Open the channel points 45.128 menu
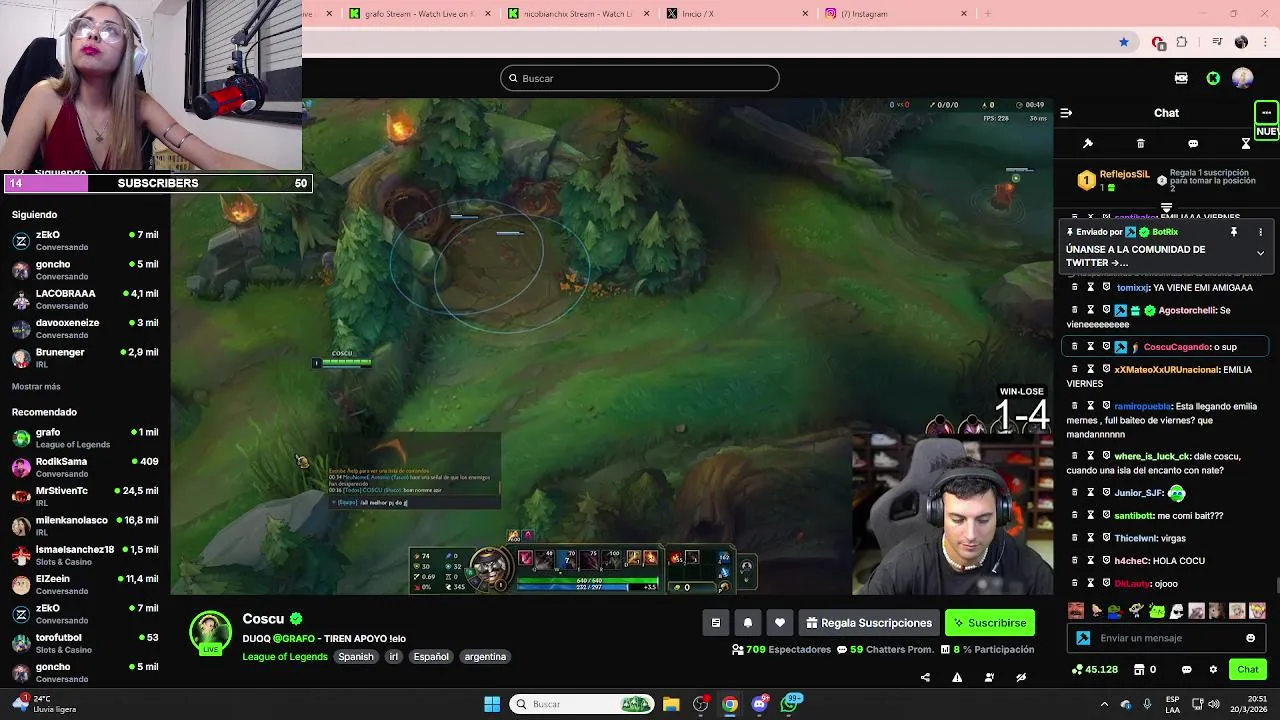Screen dimensions: 1280x720 coord(1094,669)
